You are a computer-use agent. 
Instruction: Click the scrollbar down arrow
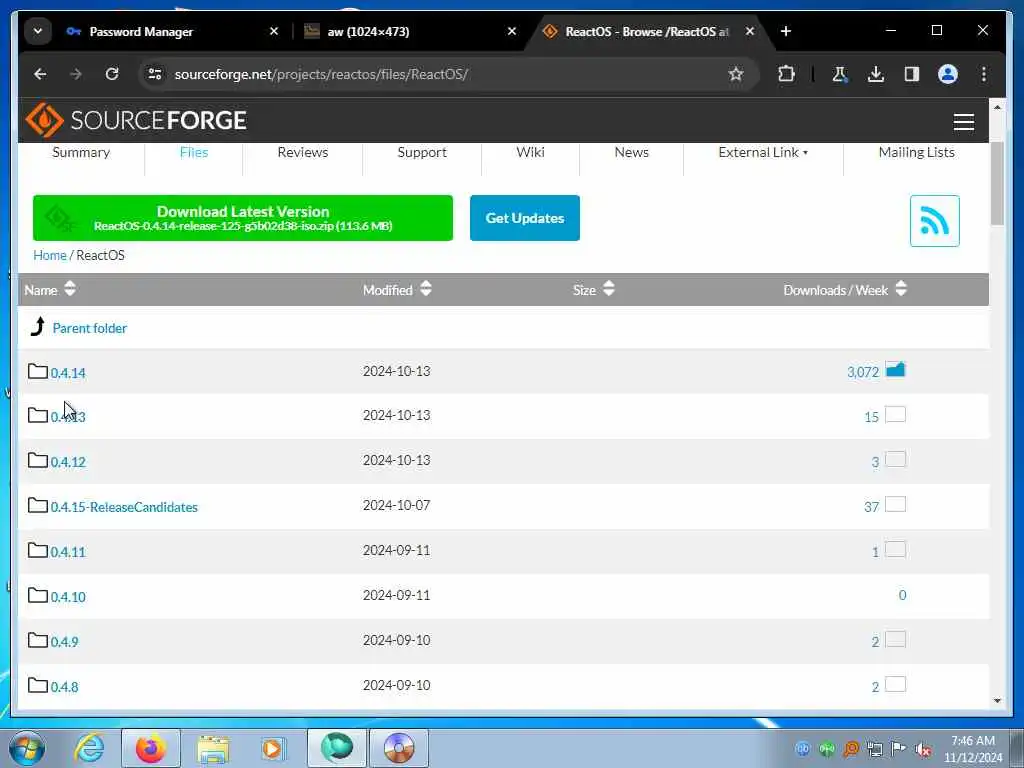tap(997, 701)
